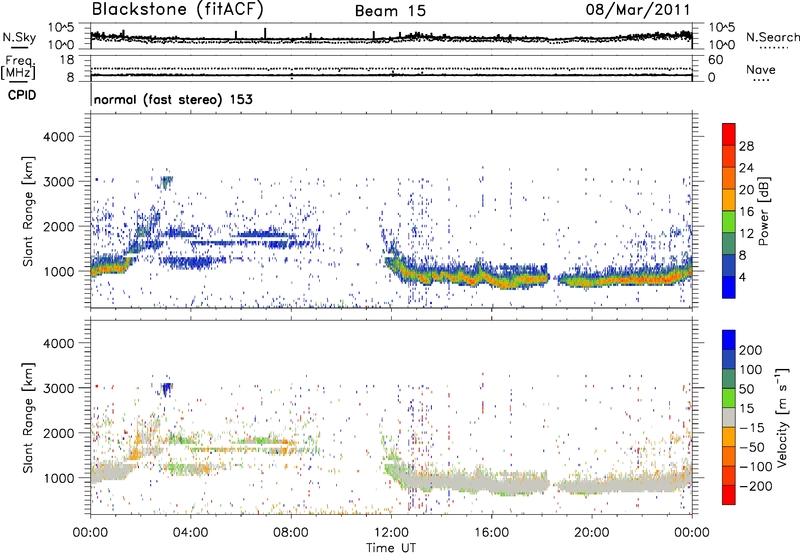Click the '4000' tick of the power panel
The image size is (800, 554).
[x=59, y=137]
